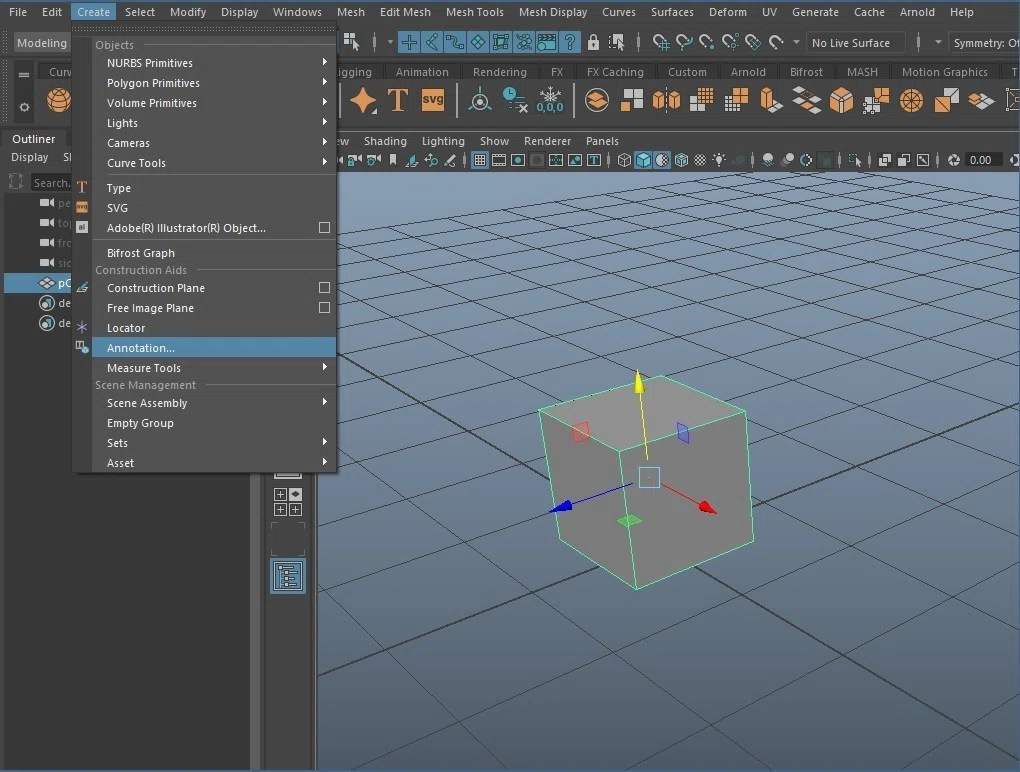Screen dimensions: 1020x772
Task: Click the exposure aperture icon beside 0.00
Action: 954,160
